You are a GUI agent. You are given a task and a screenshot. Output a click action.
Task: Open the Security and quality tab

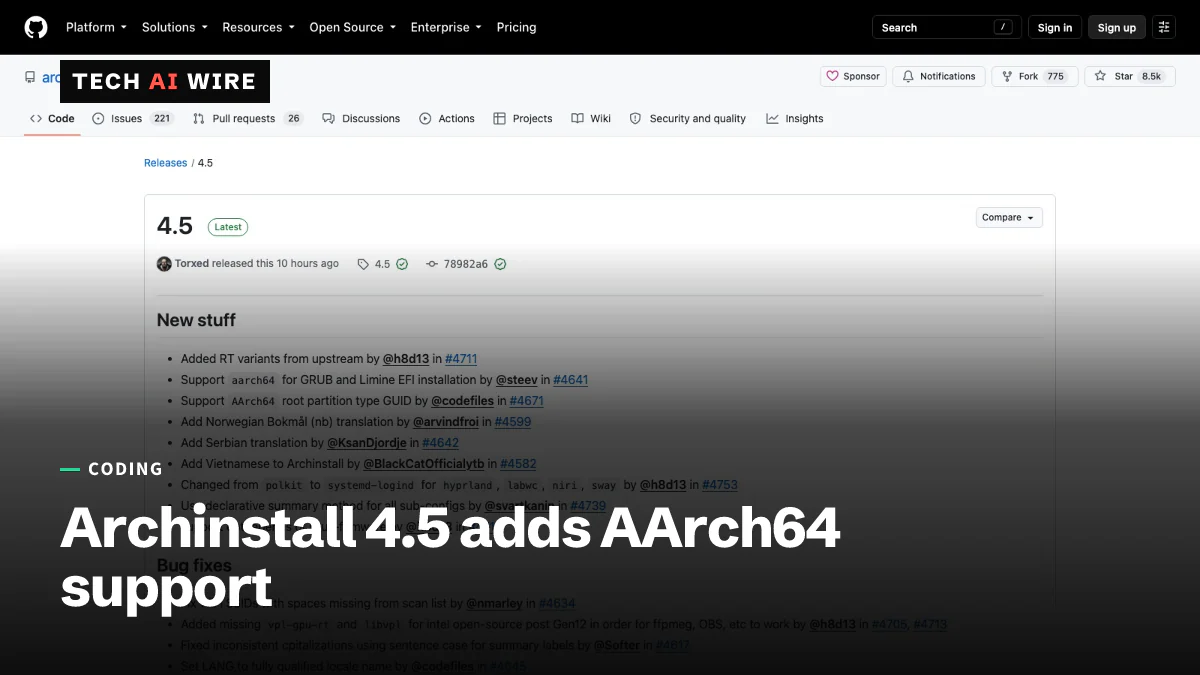(688, 118)
